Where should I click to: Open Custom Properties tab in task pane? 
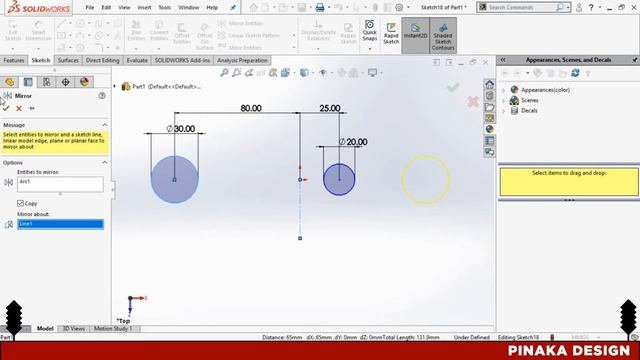pos(489,141)
